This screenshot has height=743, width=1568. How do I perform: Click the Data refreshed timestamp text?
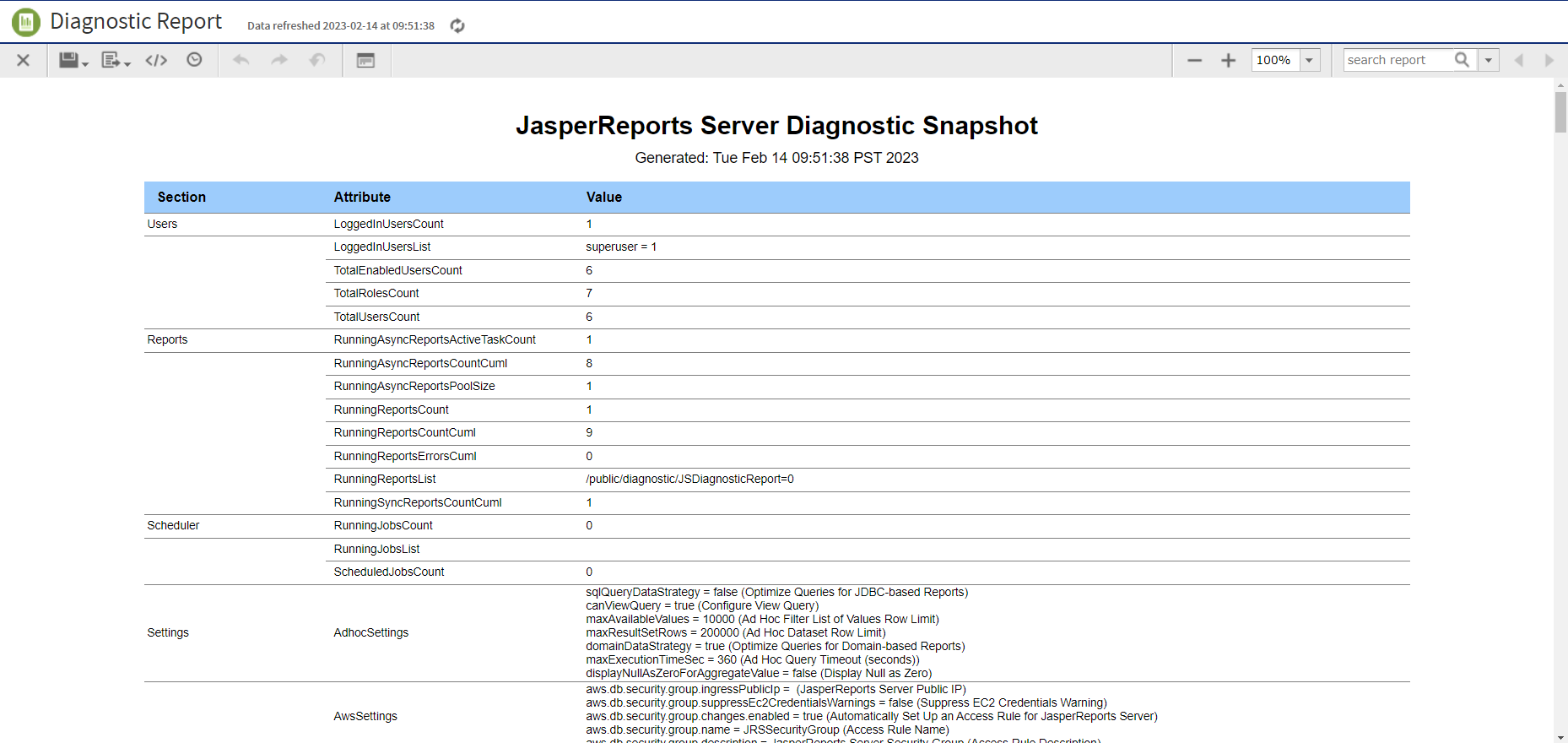tap(341, 26)
